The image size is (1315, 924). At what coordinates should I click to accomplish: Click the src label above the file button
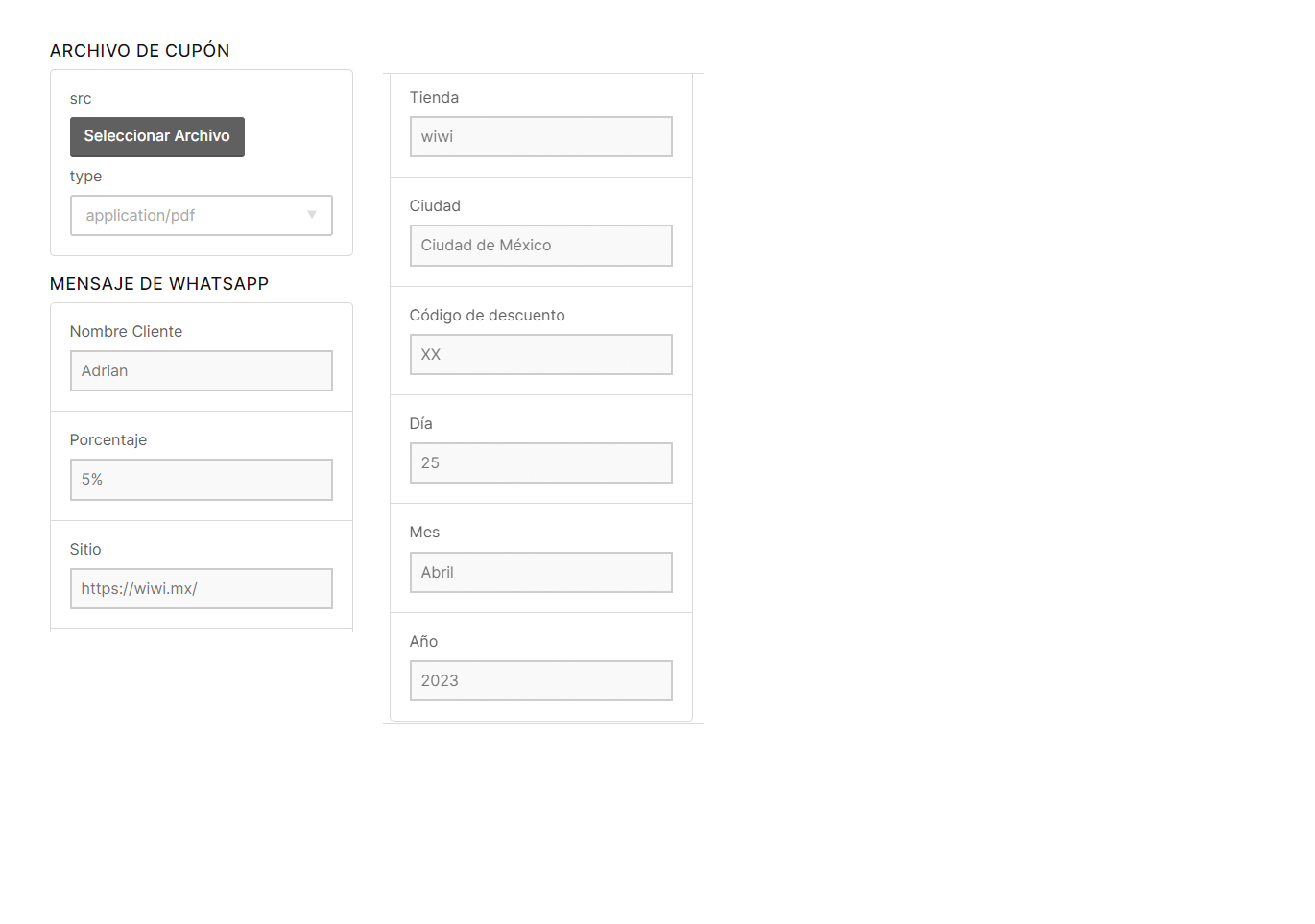[x=81, y=99]
